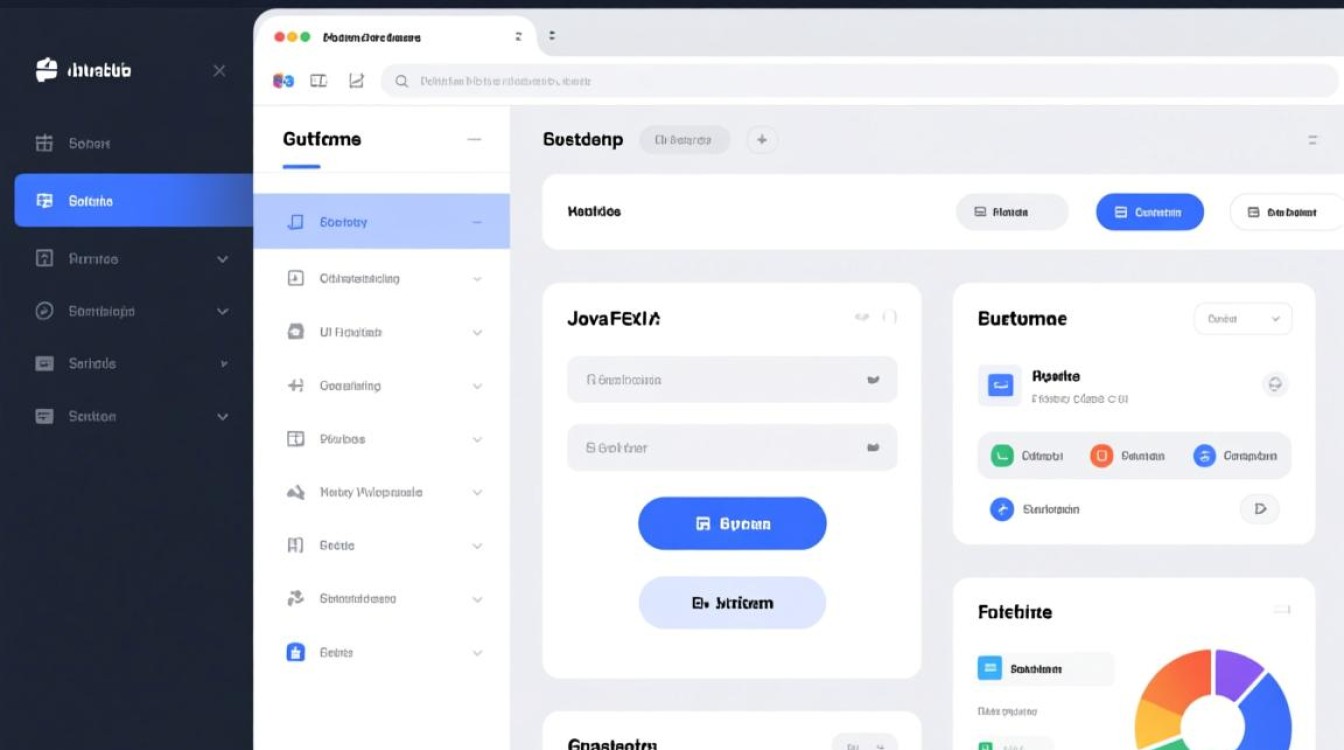
Task: Toggle the blue highlighted pill in Houkioe row
Action: click(1149, 212)
